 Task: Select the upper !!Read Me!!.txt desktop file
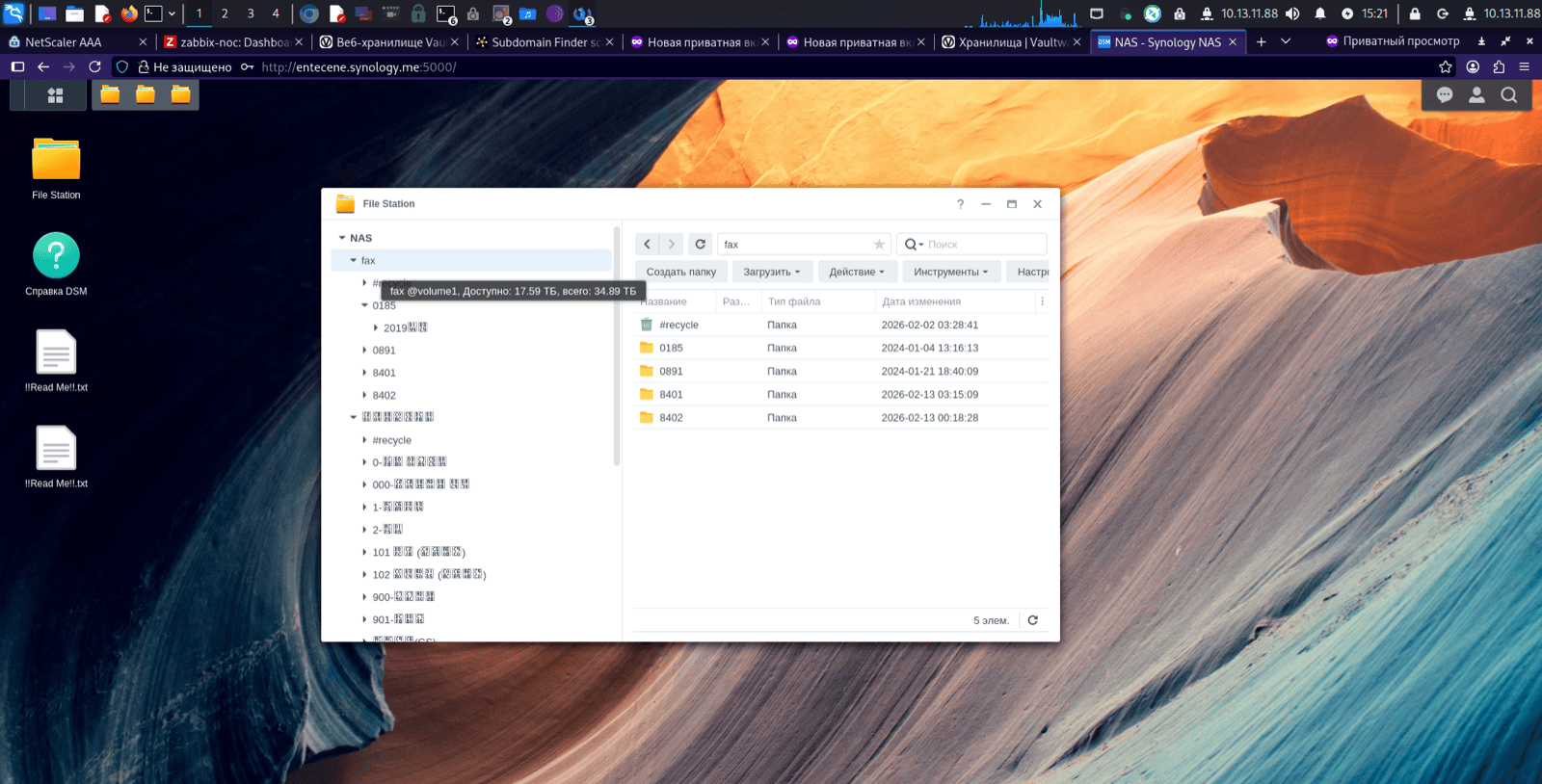coord(56,361)
